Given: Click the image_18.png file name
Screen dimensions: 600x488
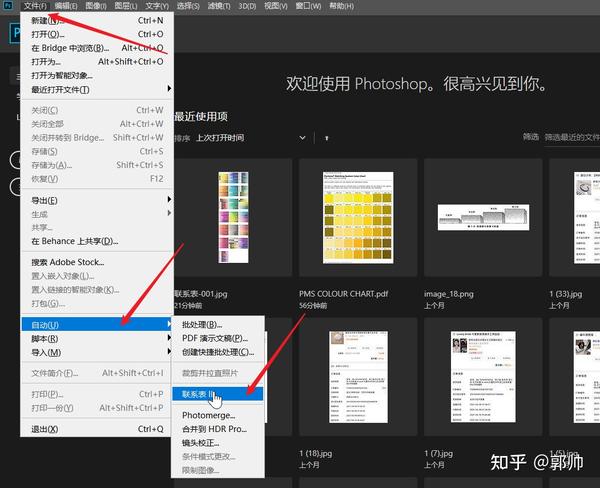Looking at the screenshot, I should (448, 294).
